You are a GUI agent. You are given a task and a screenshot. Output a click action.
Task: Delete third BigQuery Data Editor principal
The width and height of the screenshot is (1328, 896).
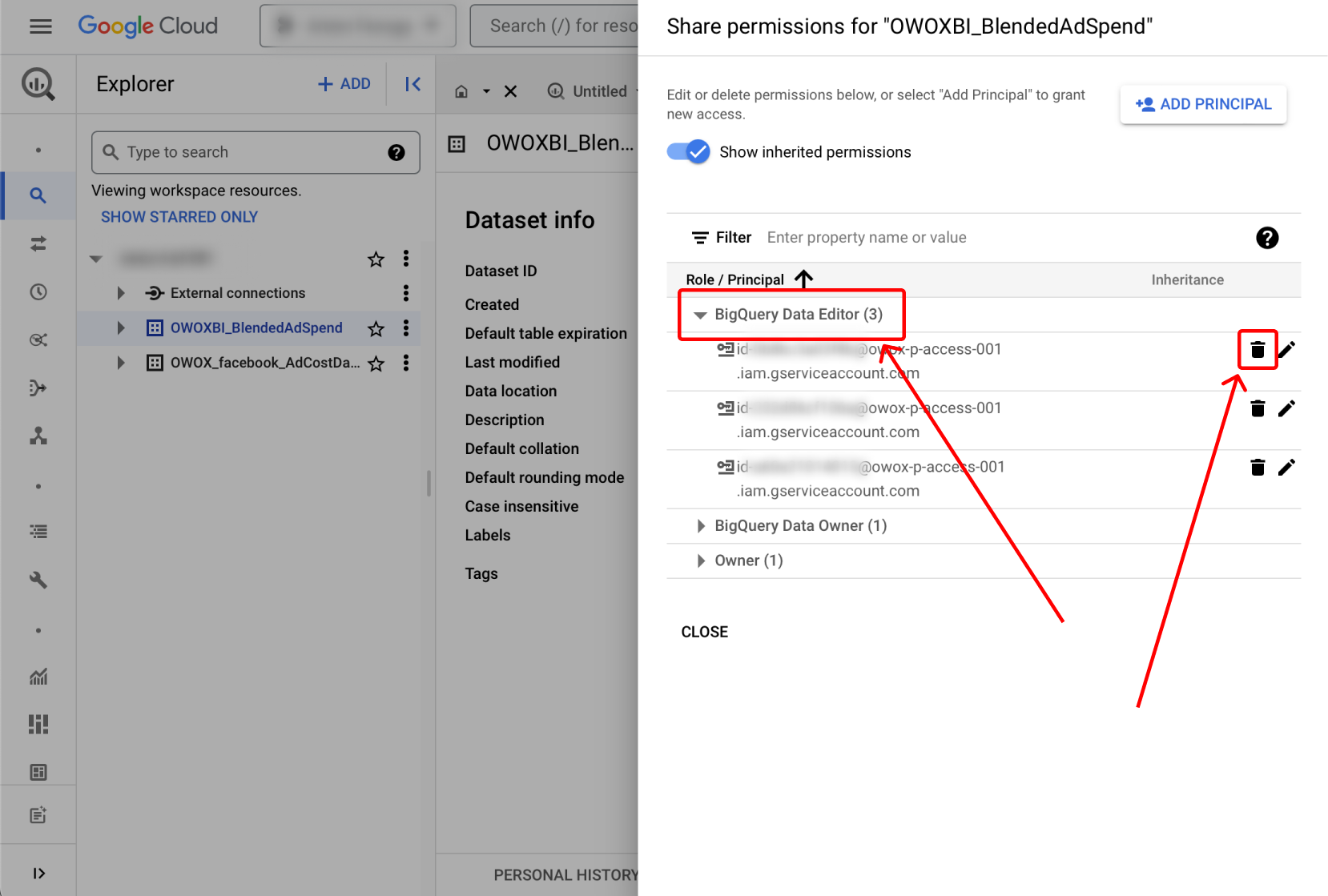click(1258, 468)
